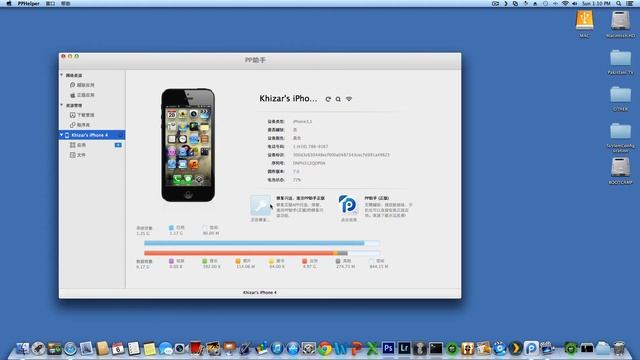
Task: Click the yellow legend swatch
Action: (271, 261)
